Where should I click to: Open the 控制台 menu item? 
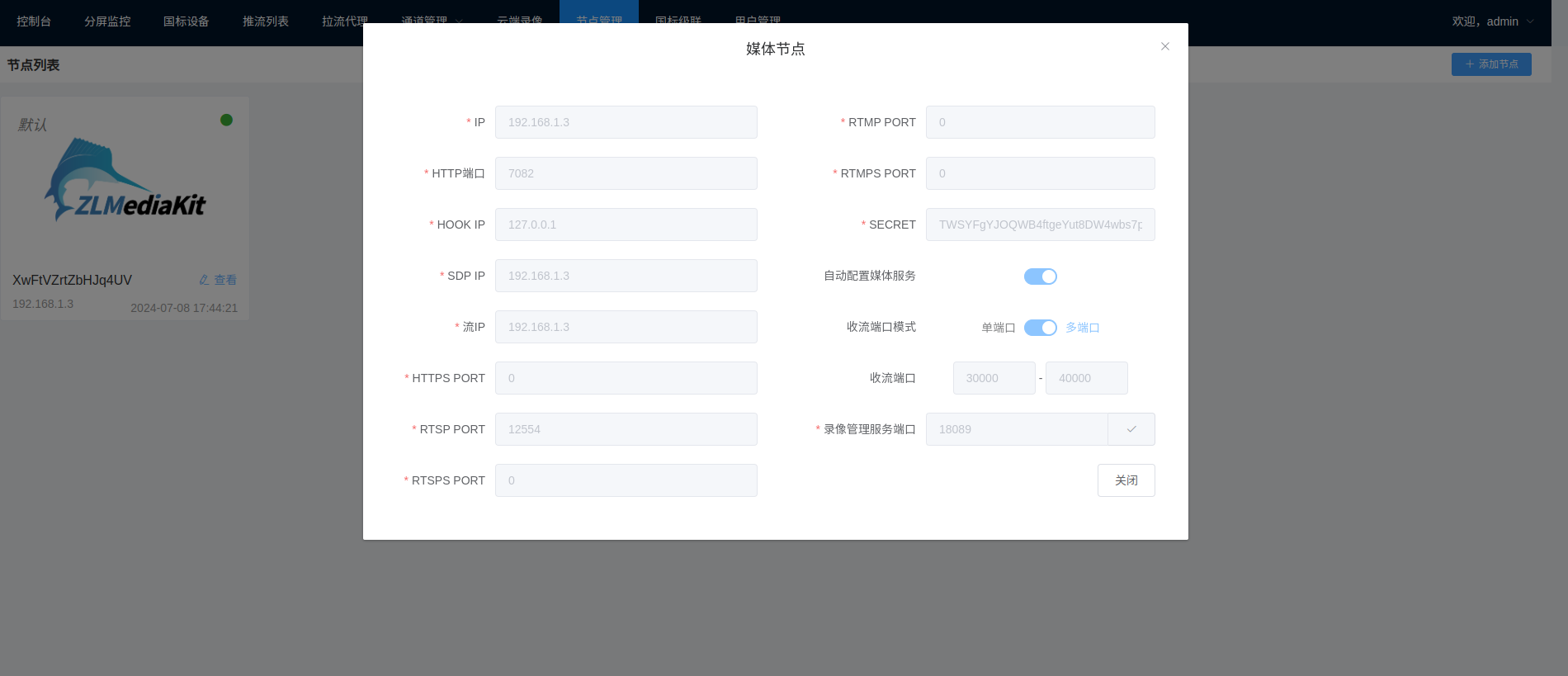34,21
